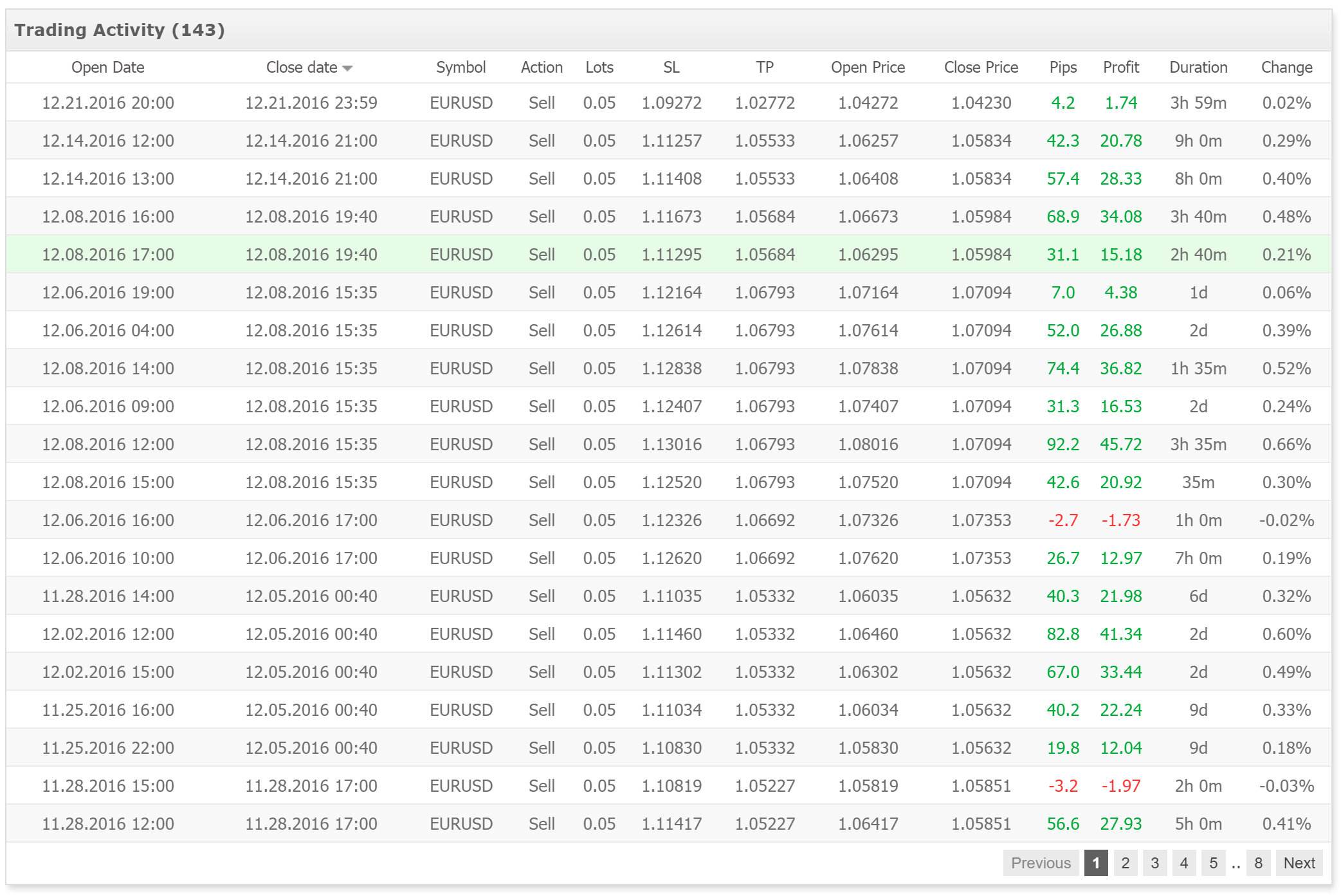This screenshot has width=1341, height=896.
Task: Click pips value 92.2
Action: pyautogui.click(x=1063, y=444)
